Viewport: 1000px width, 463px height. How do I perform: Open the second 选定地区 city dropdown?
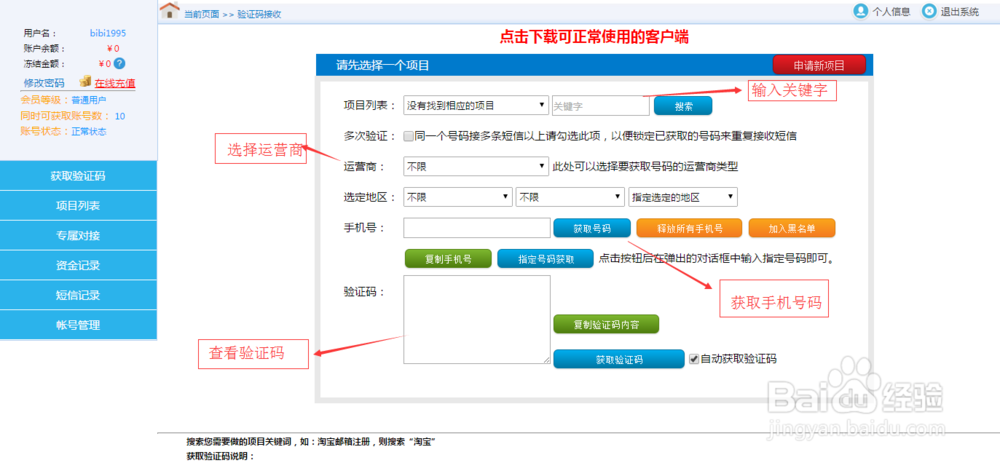570,197
